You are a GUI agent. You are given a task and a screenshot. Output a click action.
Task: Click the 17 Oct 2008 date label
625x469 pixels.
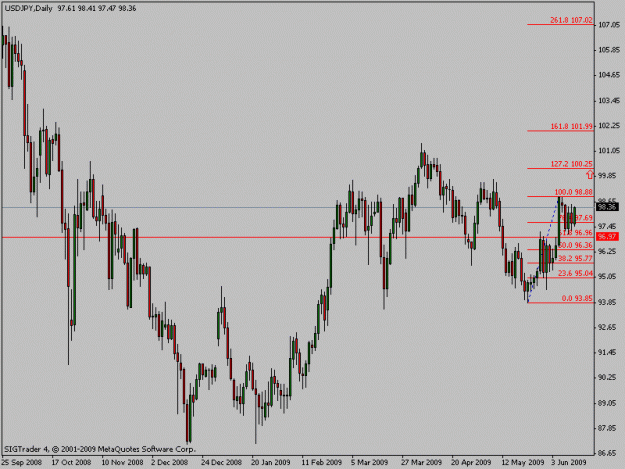click(x=71, y=462)
